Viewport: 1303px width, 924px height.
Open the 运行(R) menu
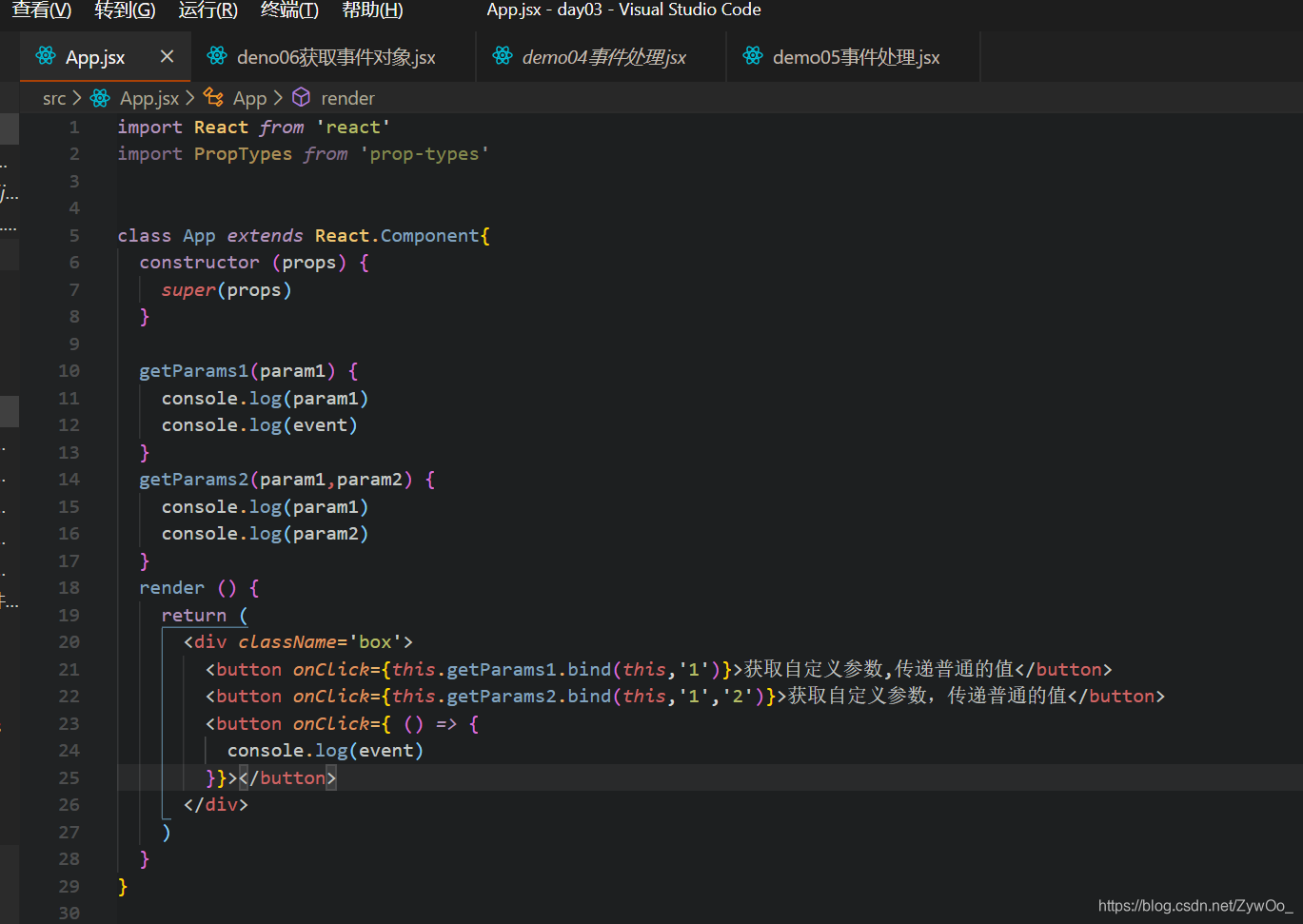point(207,10)
